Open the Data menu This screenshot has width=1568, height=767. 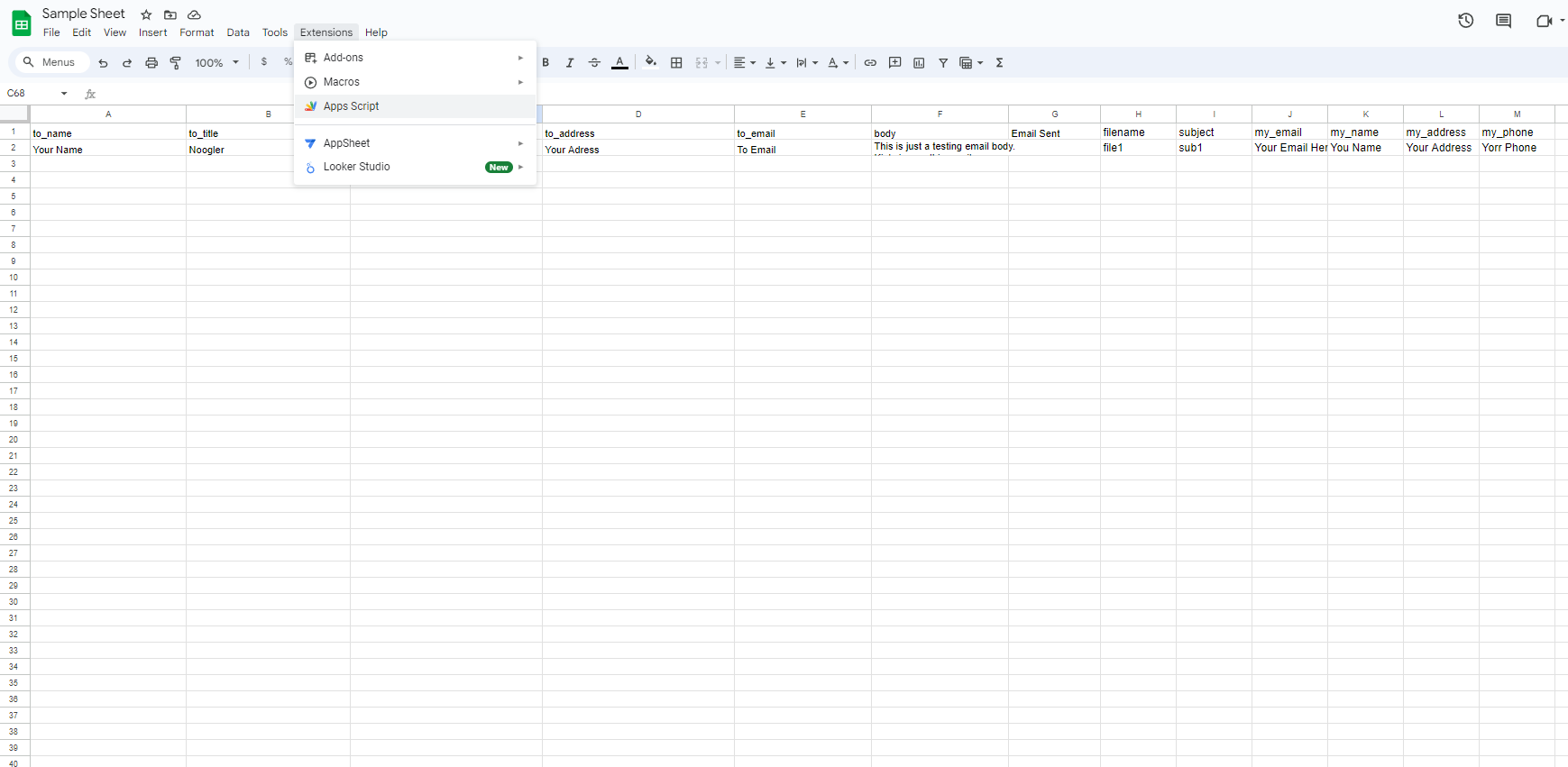[x=238, y=32]
